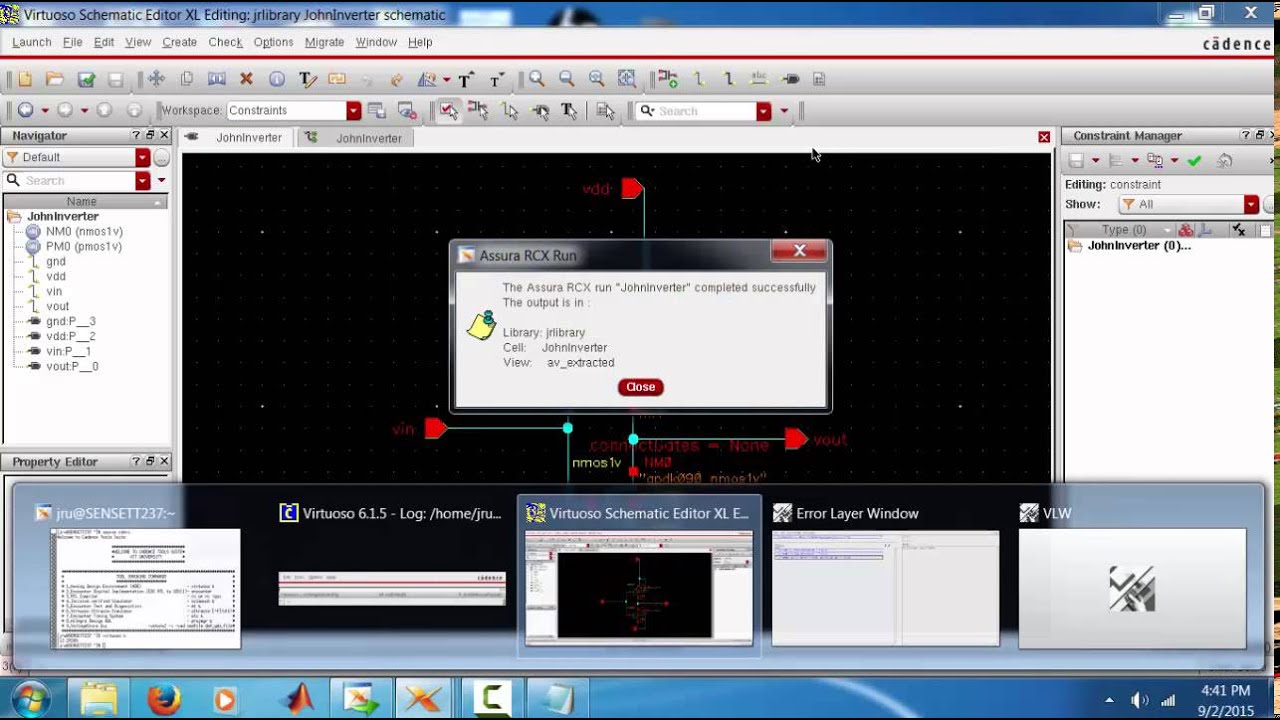Open Firefox from the taskbar

(x=164, y=698)
